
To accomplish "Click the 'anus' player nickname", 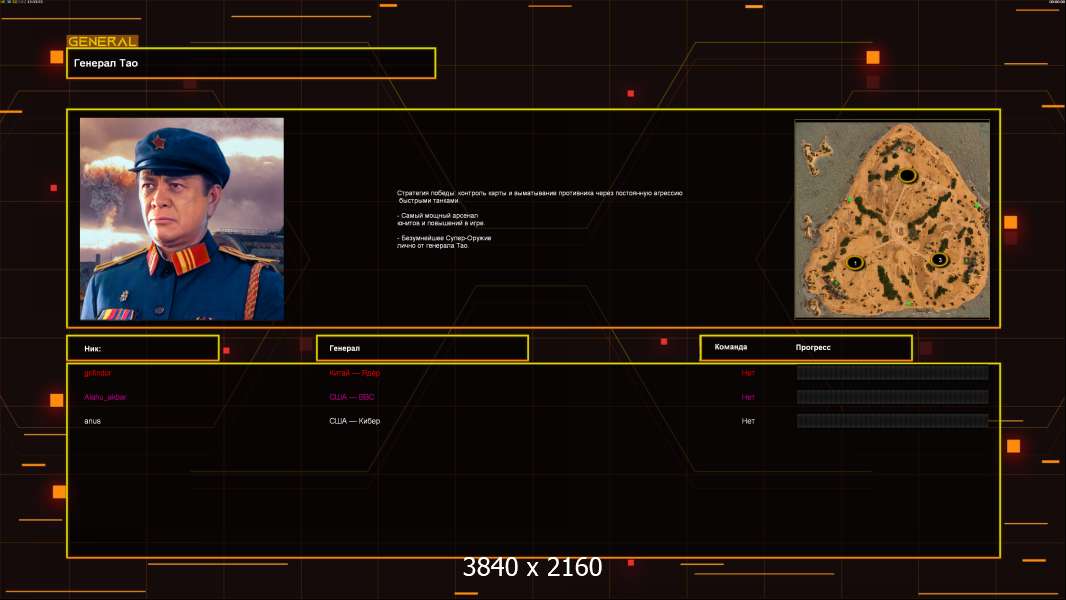I will 92,421.
